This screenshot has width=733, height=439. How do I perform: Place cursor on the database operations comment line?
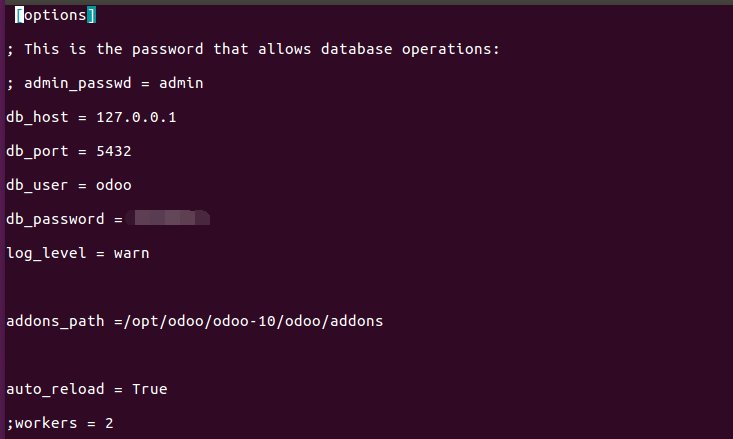click(253, 49)
